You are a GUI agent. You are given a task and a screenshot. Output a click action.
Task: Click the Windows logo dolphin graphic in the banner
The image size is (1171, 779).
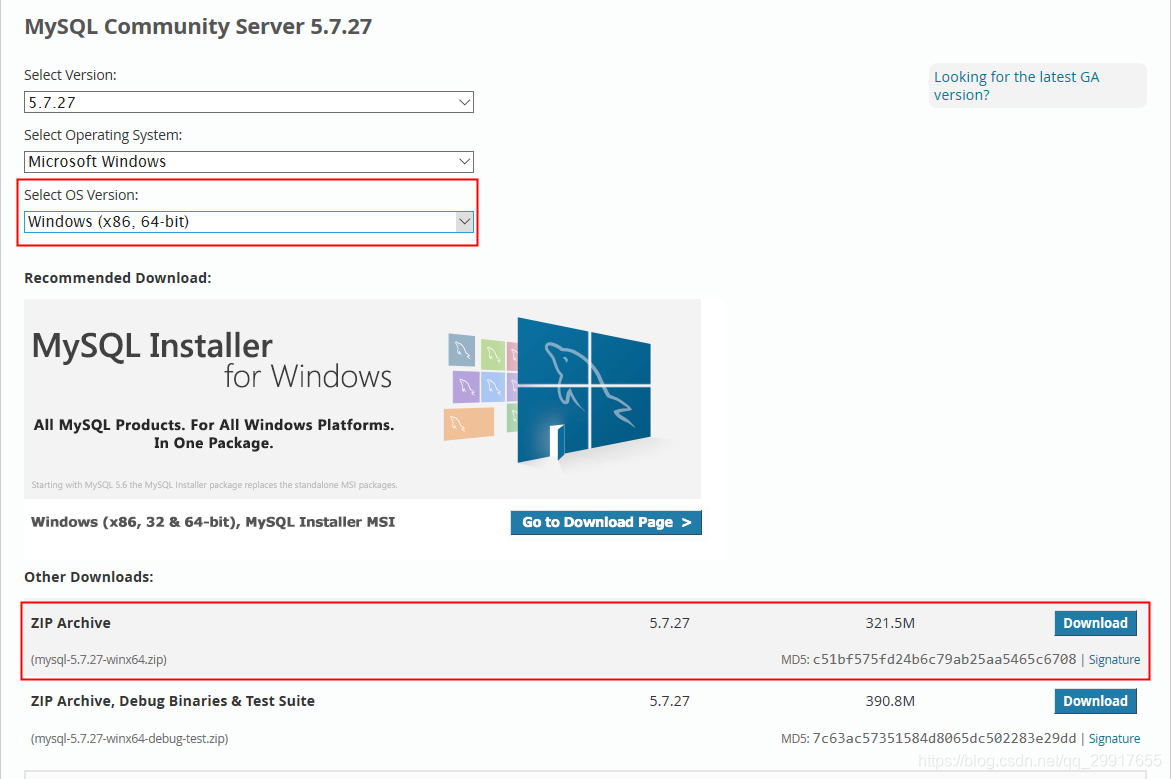tap(584, 392)
